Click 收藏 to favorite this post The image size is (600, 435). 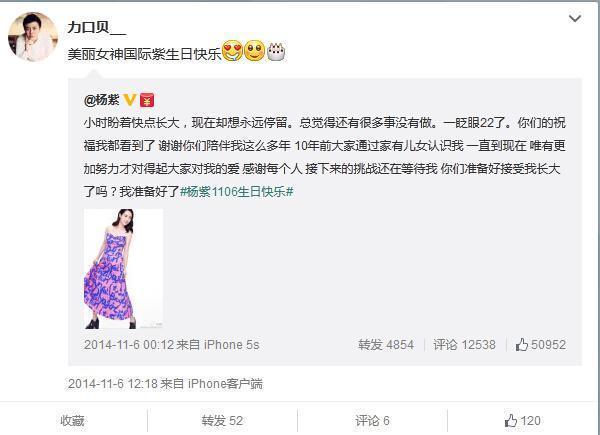[72, 421]
